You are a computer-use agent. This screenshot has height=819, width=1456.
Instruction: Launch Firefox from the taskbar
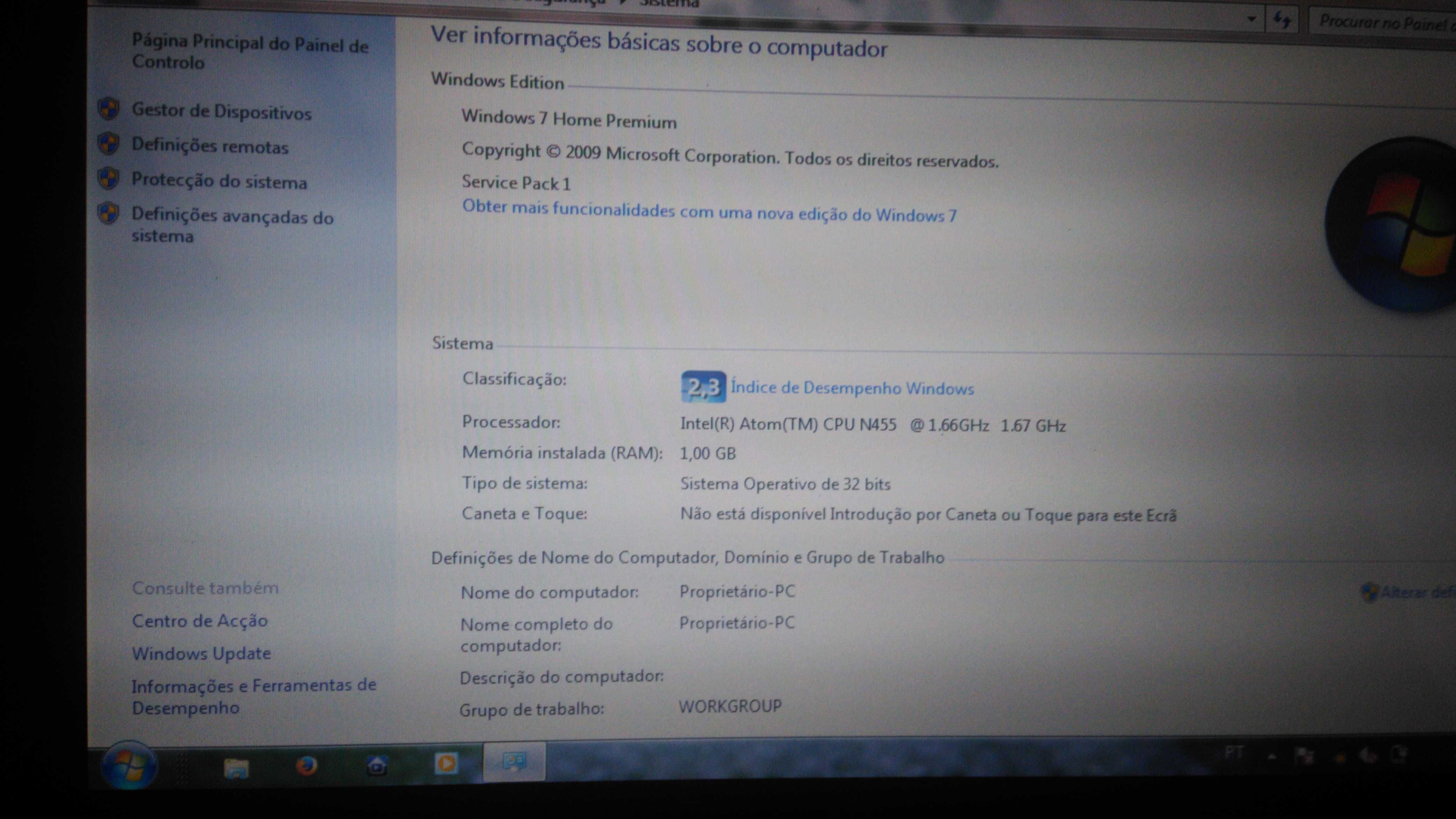[x=307, y=766]
